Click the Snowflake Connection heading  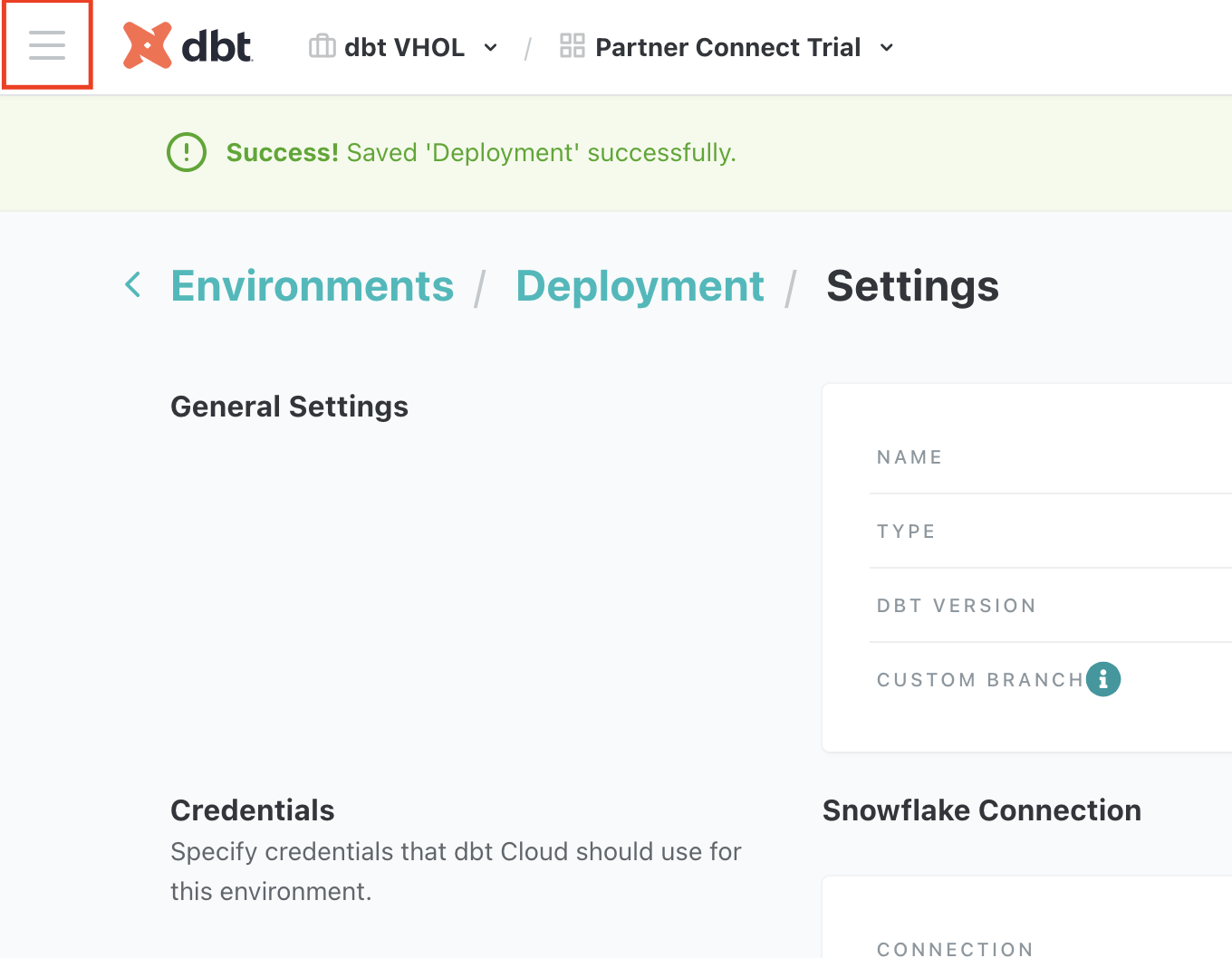(981, 810)
